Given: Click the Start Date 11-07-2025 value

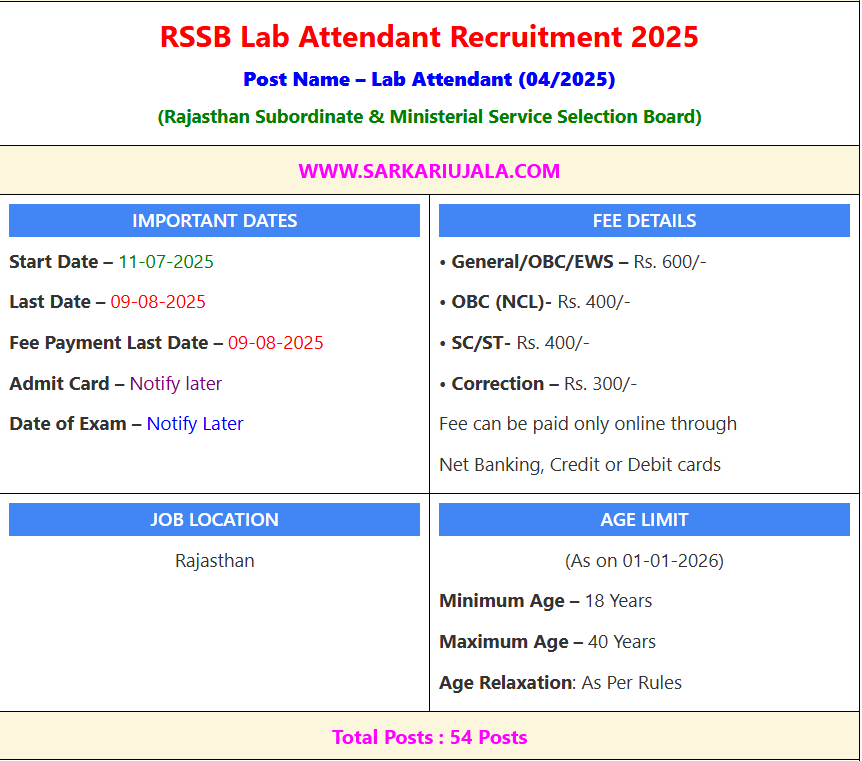Looking at the screenshot, I should (166, 262).
